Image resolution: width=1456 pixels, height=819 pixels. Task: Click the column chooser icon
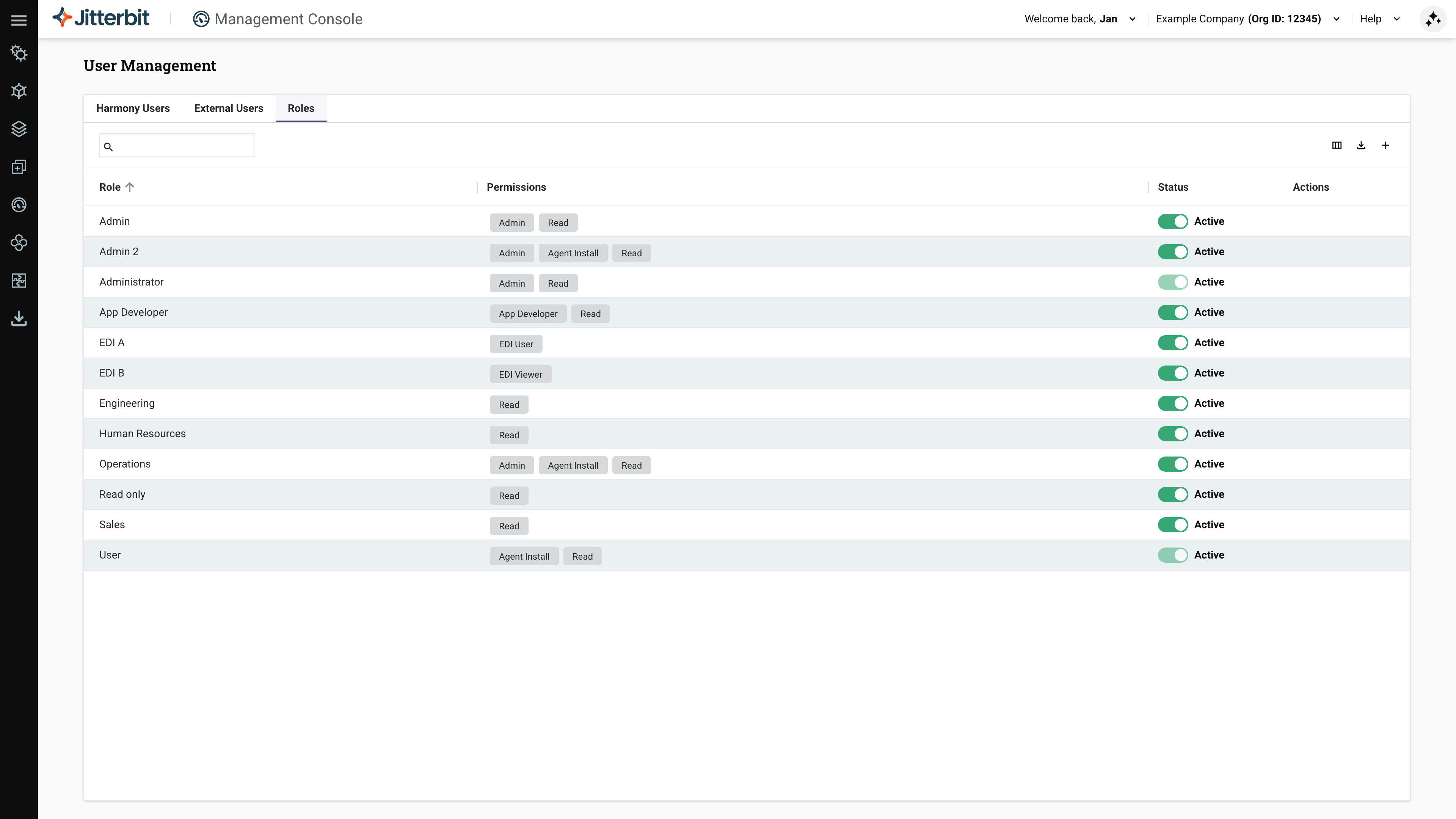click(1337, 145)
